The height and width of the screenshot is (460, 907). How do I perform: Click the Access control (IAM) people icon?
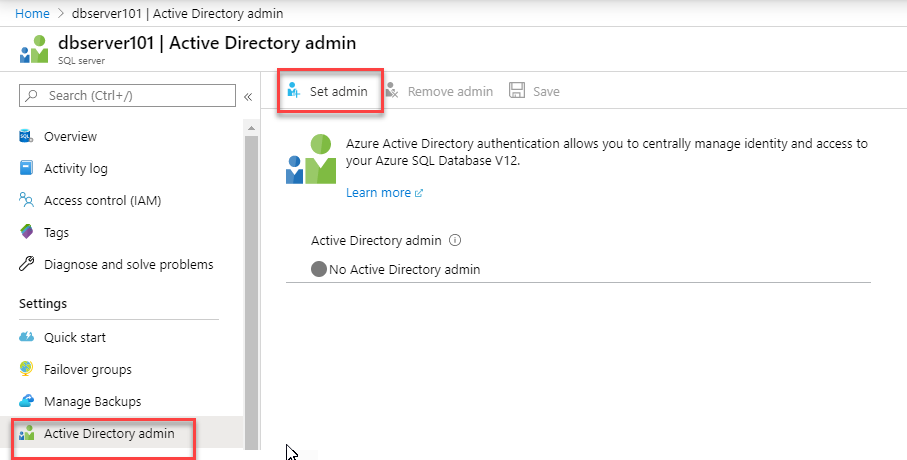[x=27, y=200]
